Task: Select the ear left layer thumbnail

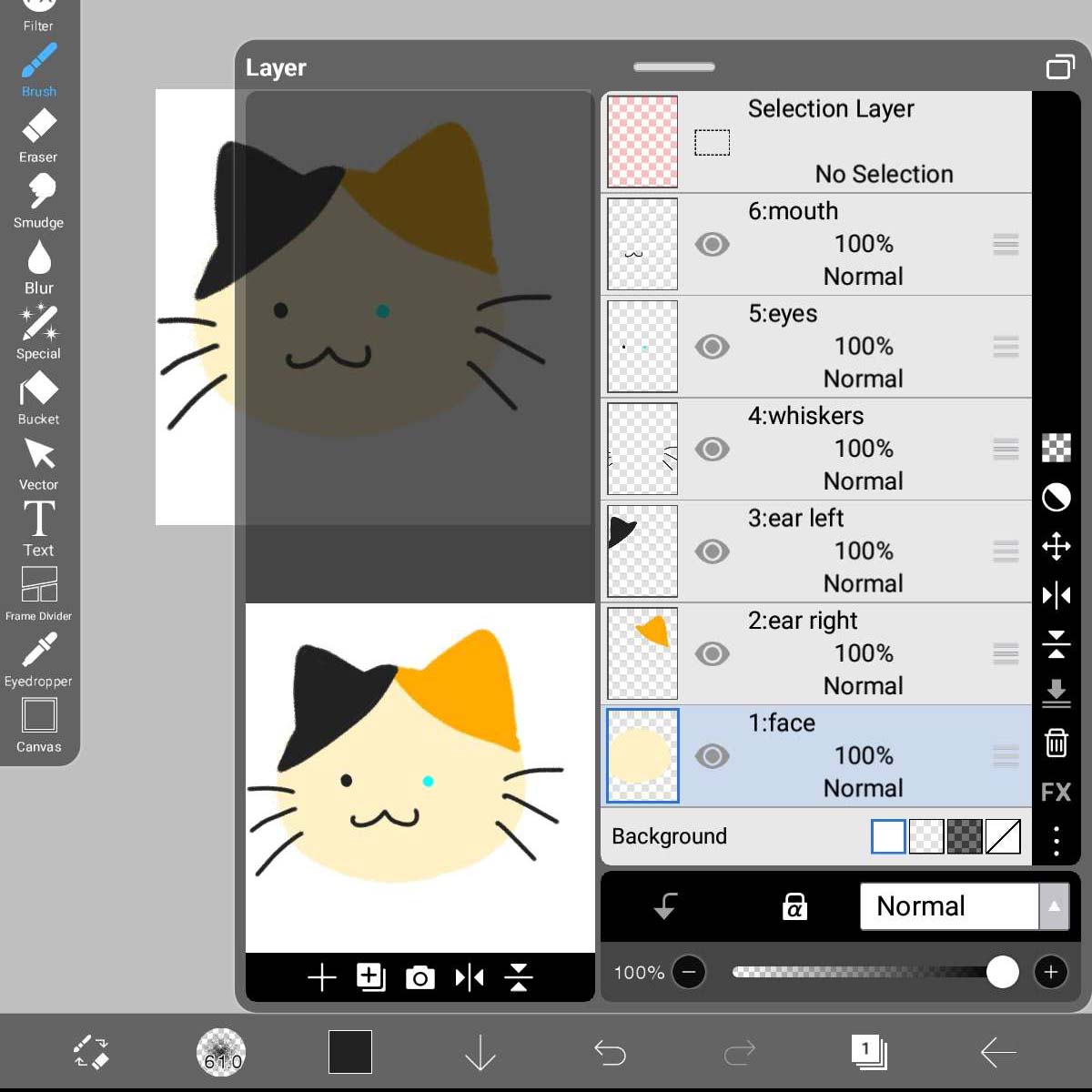Action: tap(642, 551)
